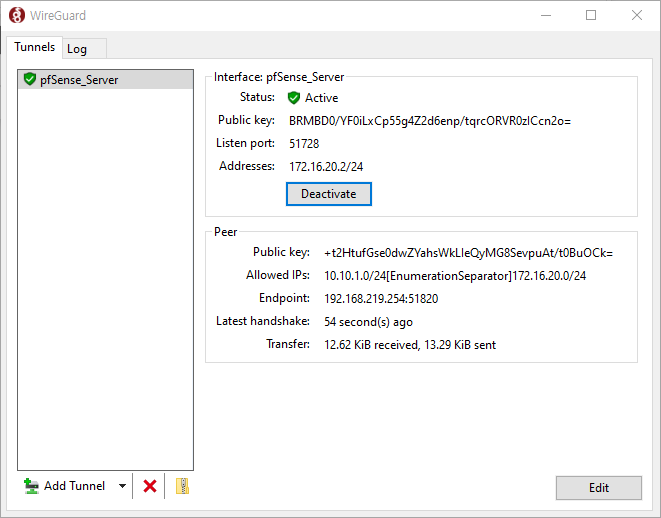Click the Add Tunnel icon

click(x=31, y=486)
